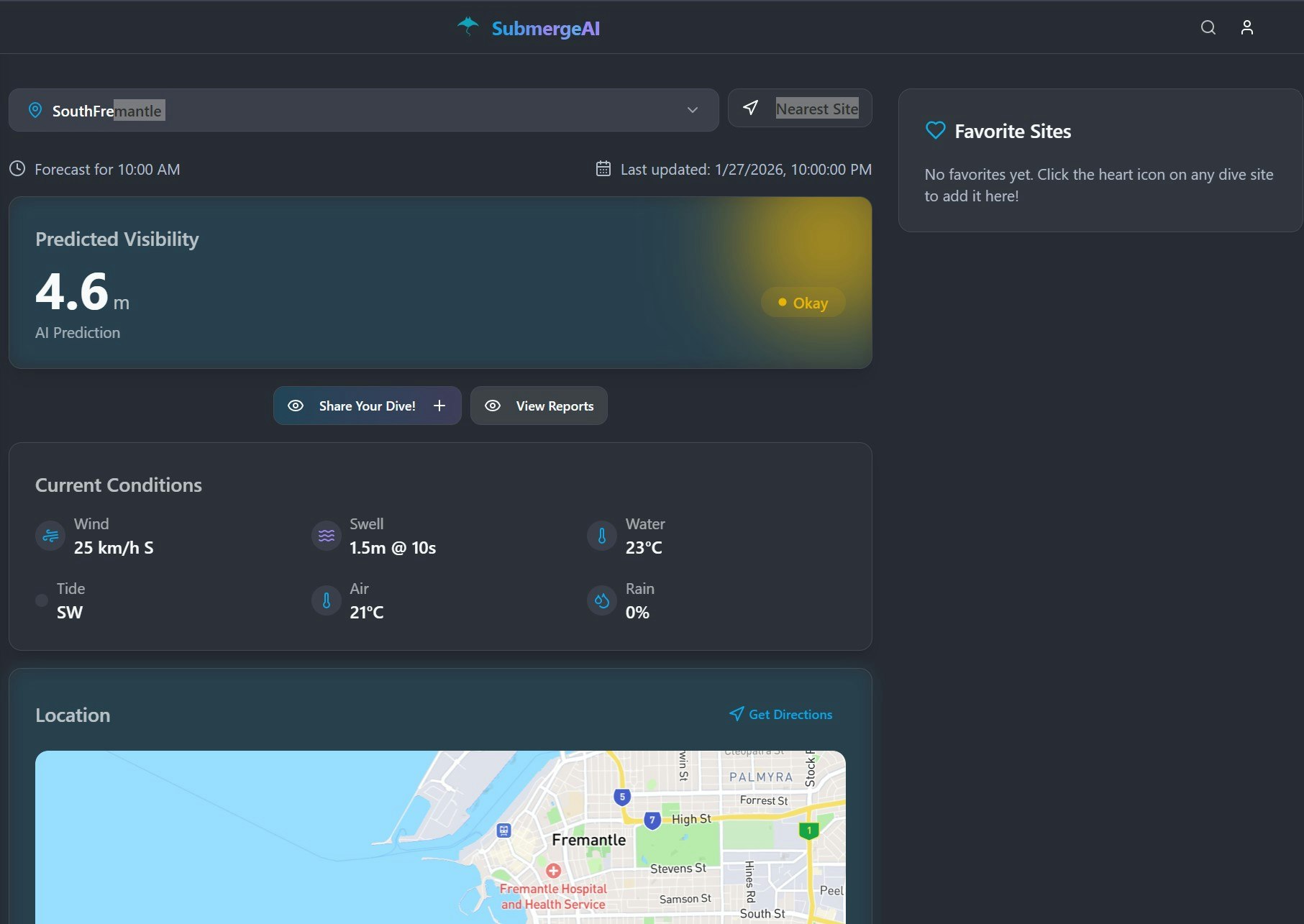Expand the dive site dropdown chevron

tap(692, 110)
